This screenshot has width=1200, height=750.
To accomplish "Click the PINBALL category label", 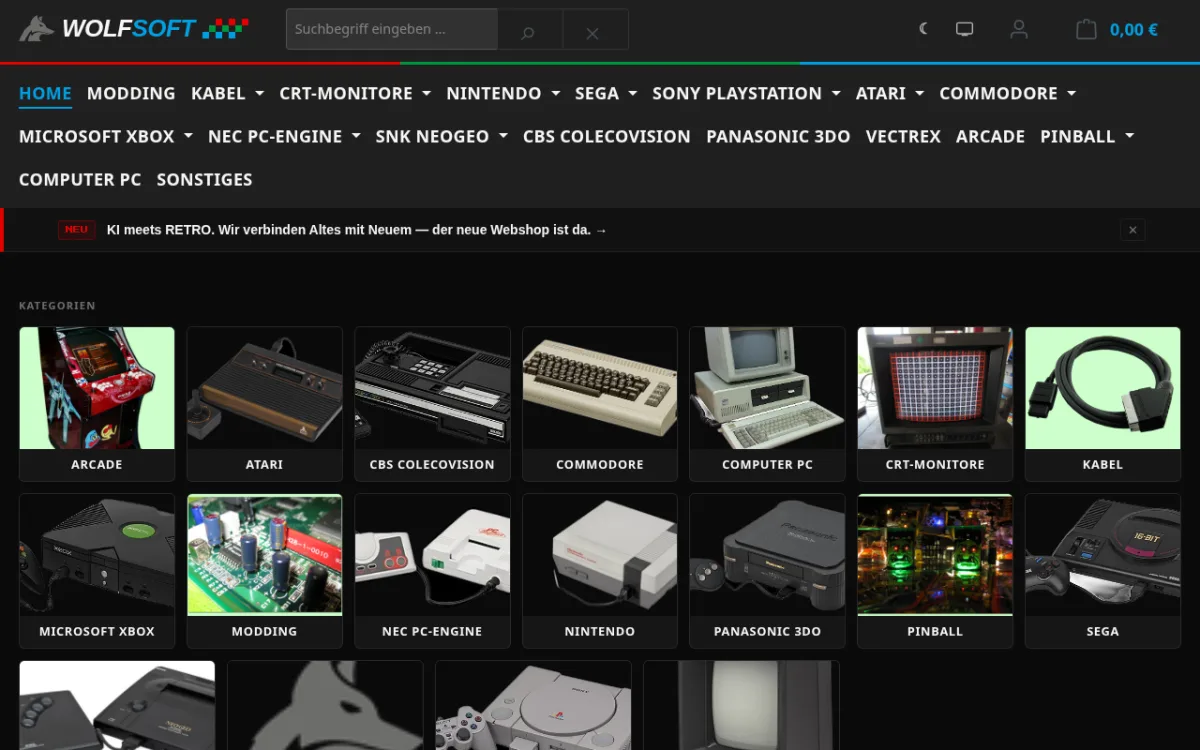I will [935, 632].
